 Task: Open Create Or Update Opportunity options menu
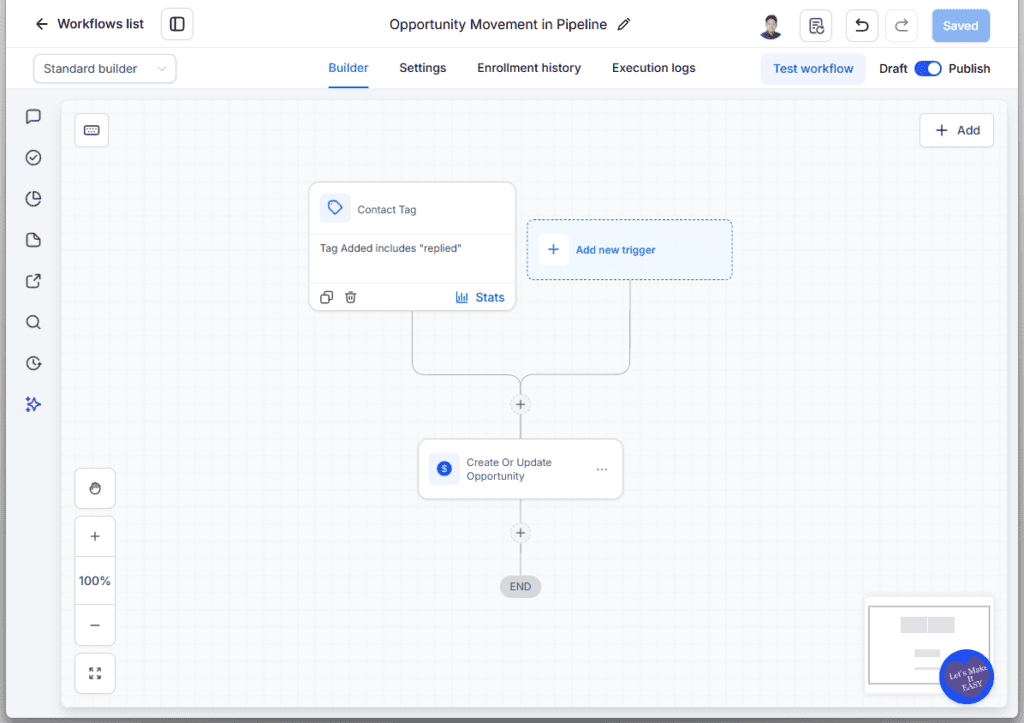pyautogui.click(x=601, y=469)
